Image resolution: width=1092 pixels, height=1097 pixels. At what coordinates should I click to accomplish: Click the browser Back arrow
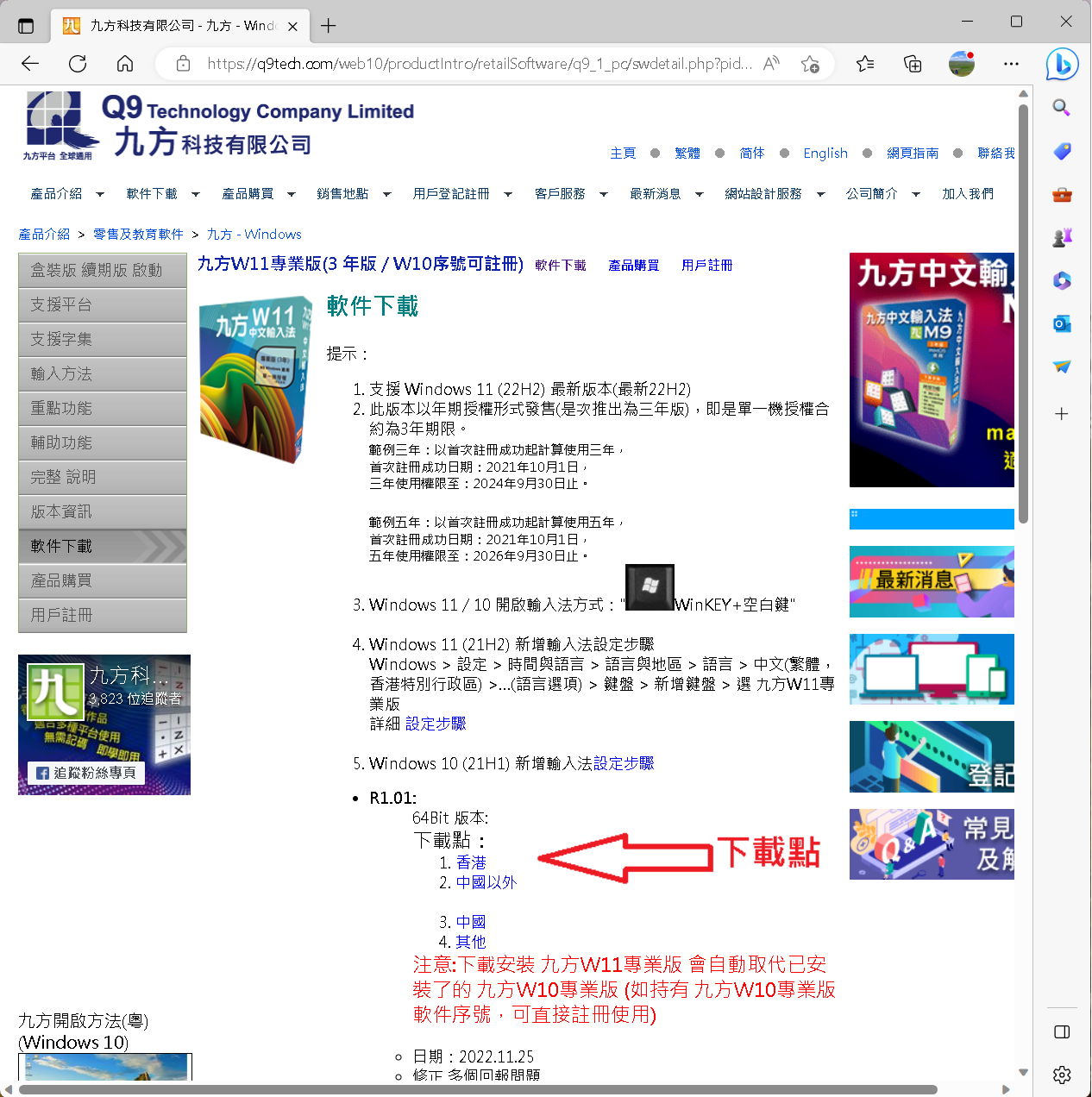click(x=30, y=63)
